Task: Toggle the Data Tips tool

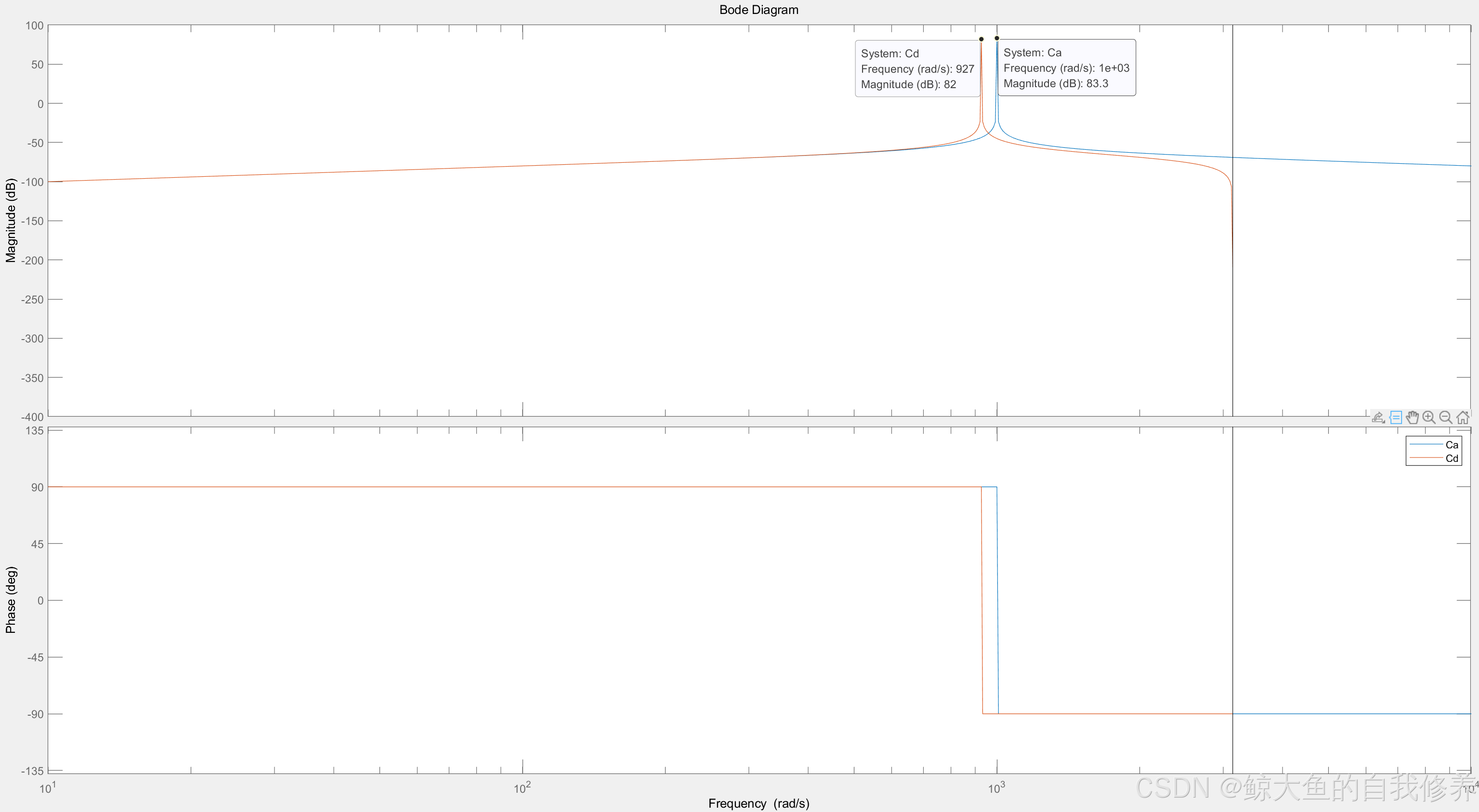Action: pos(1396,418)
